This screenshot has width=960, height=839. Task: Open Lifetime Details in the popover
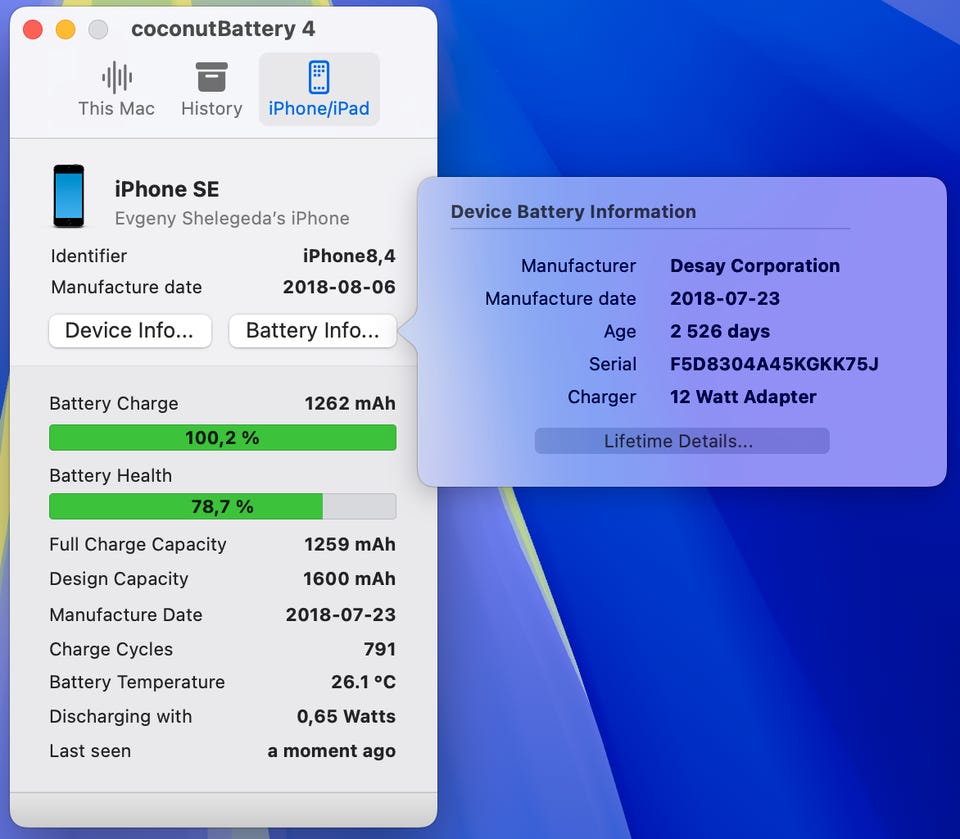point(681,441)
